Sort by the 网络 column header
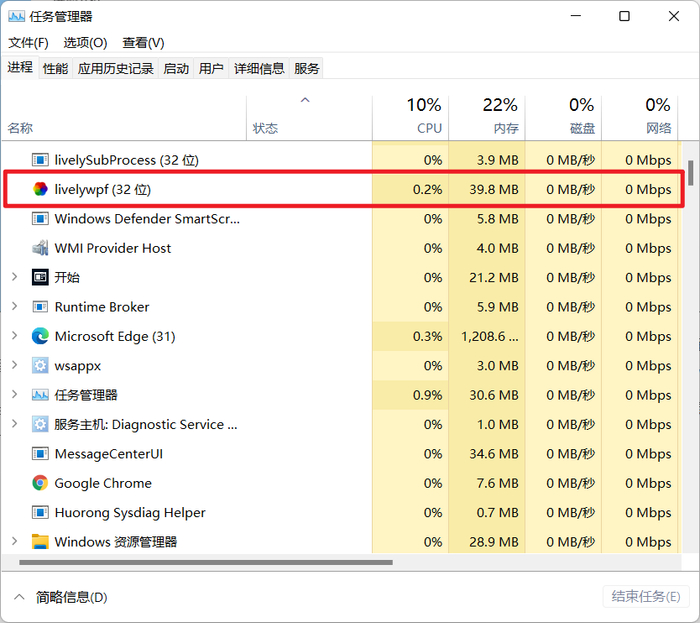Viewport: 700px width, 623px height. tap(640, 117)
